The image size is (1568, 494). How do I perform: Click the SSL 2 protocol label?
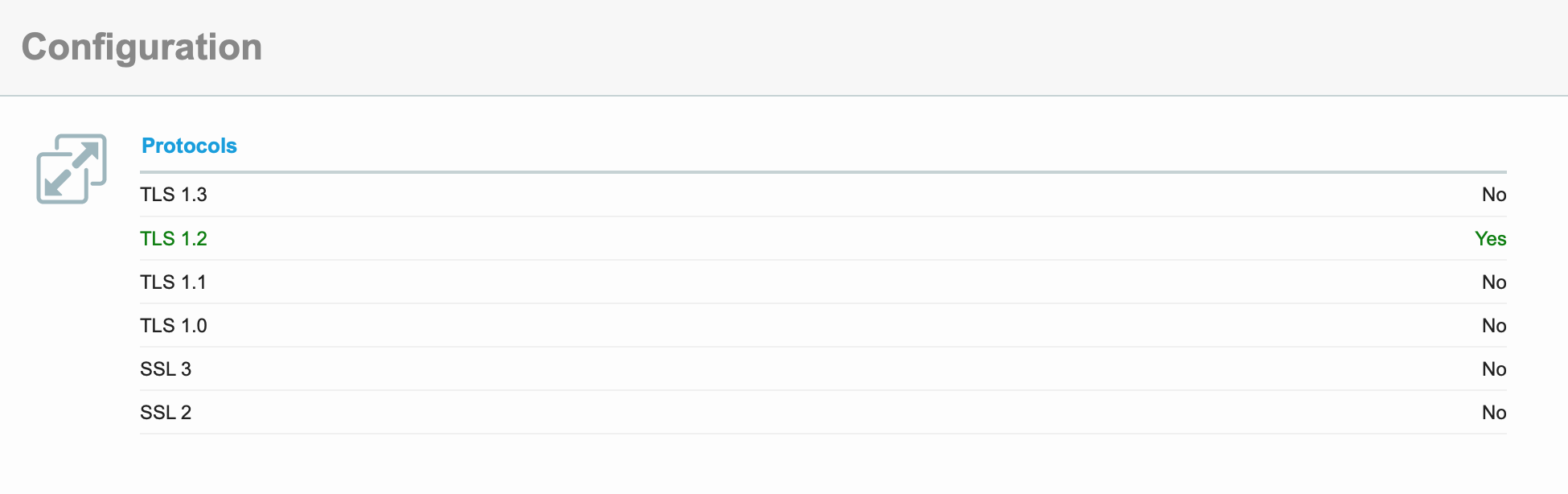point(166,413)
